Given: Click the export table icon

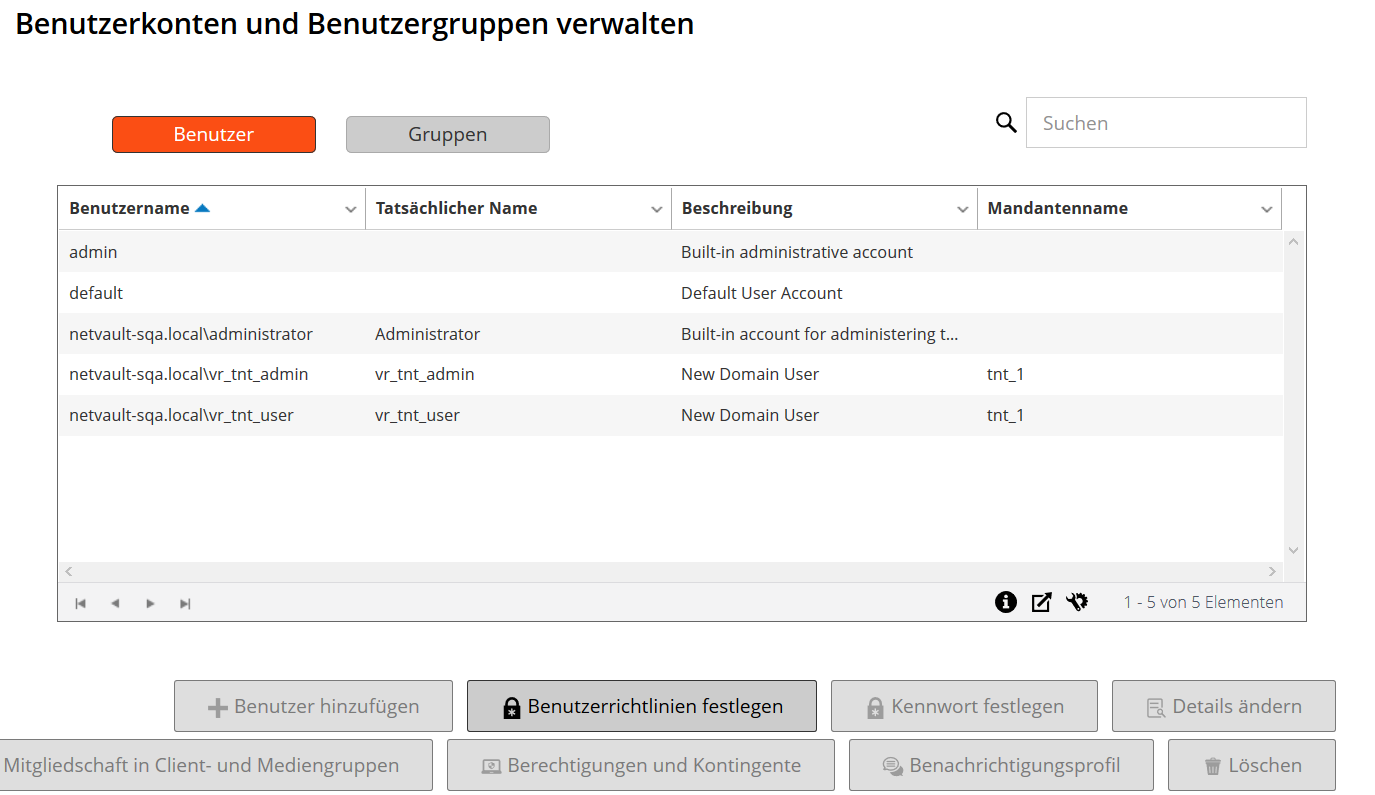Looking at the screenshot, I should tap(1041, 602).
